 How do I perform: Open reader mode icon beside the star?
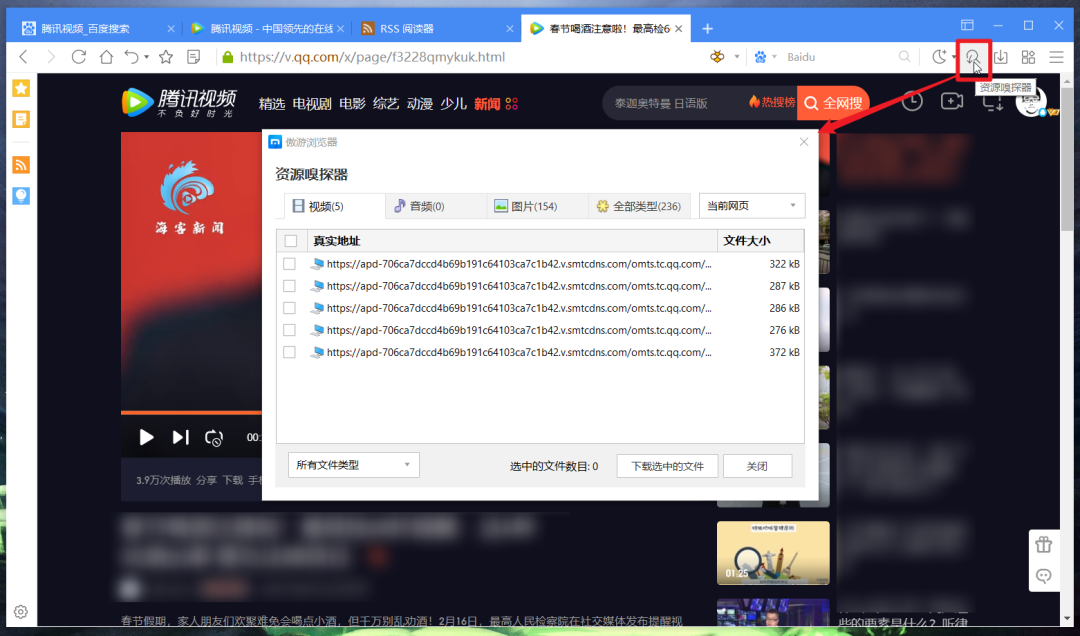194,57
